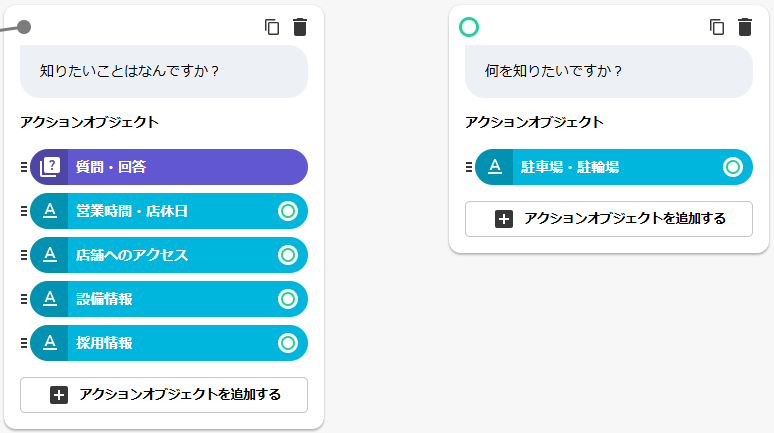Click the 知りたいことはなんですか？ message bubble
This screenshot has height=433, width=774.
164,72
